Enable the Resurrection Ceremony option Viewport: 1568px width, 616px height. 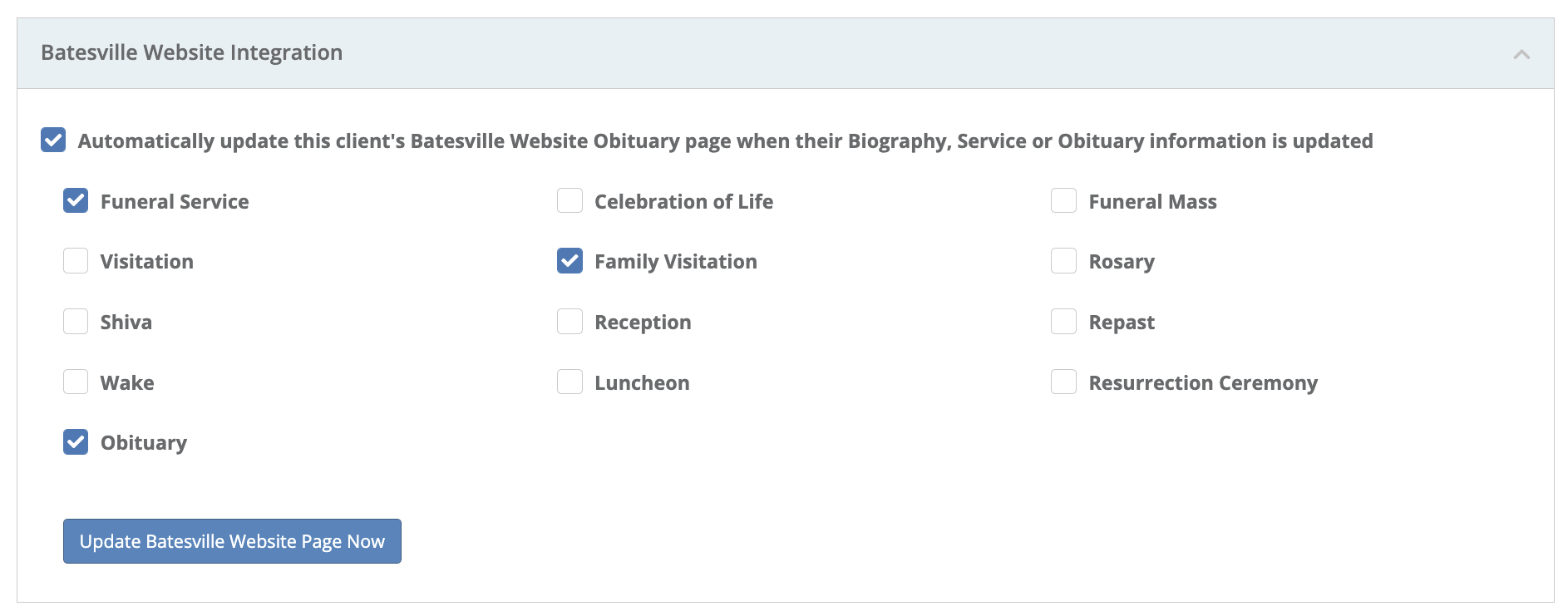1063,382
